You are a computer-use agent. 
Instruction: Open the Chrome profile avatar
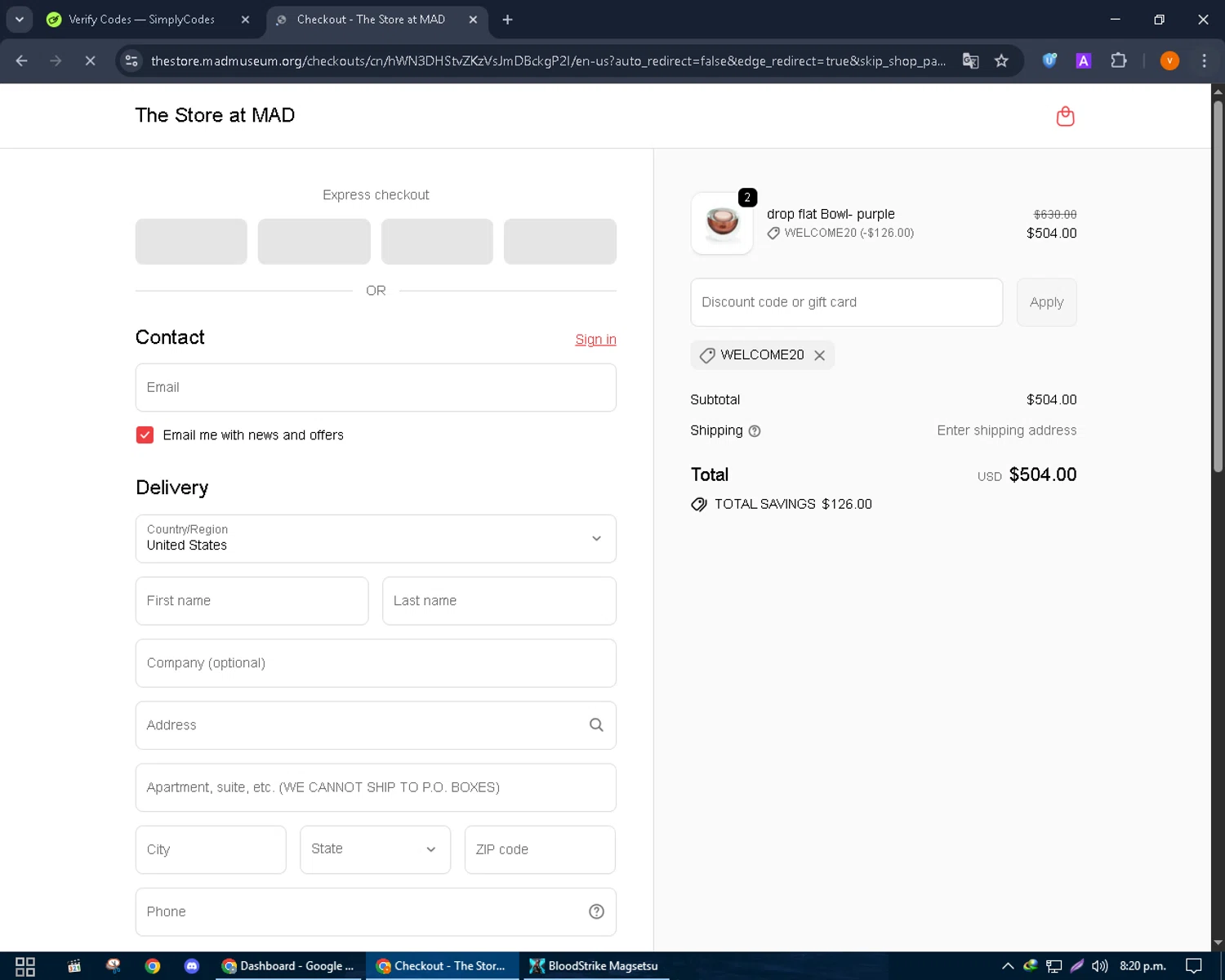click(1169, 60)
